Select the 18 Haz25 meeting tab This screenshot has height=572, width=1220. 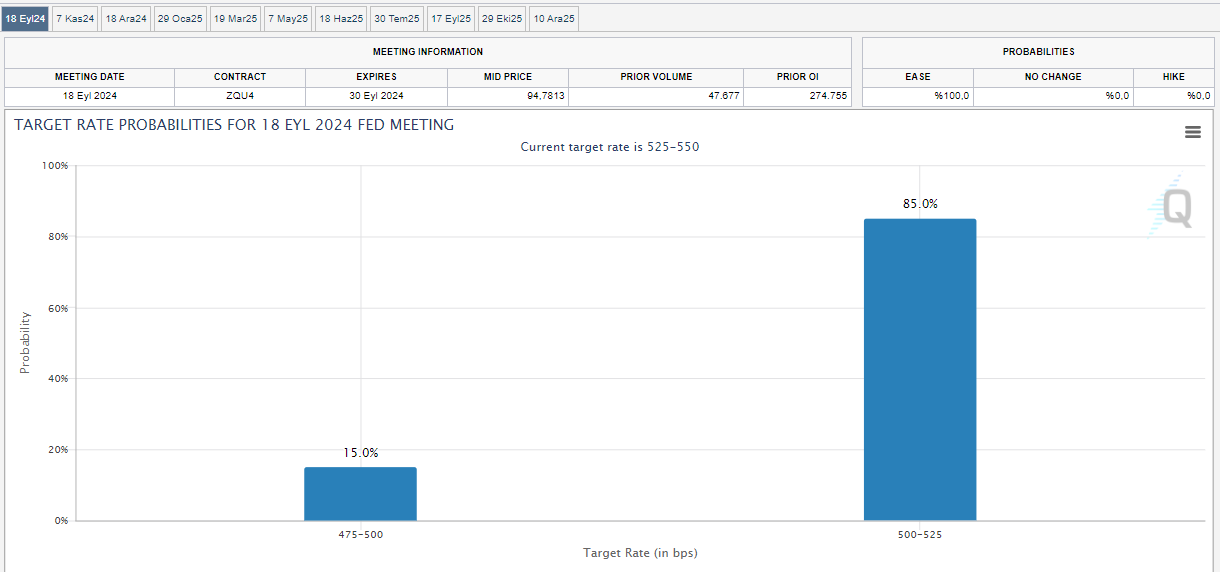(341, 19)
